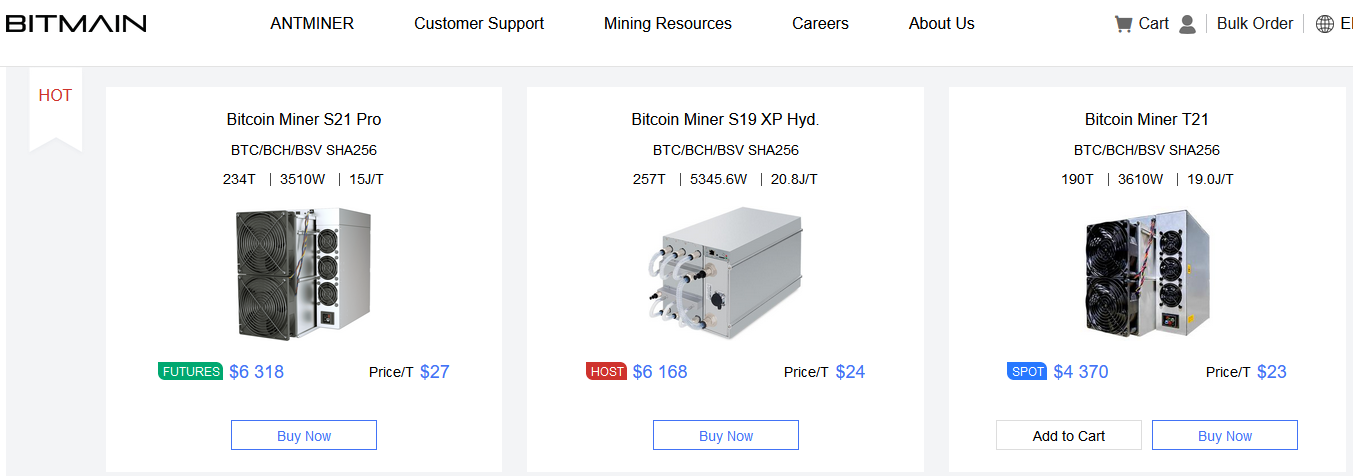Expand the About Us menu

click(941, 23)
